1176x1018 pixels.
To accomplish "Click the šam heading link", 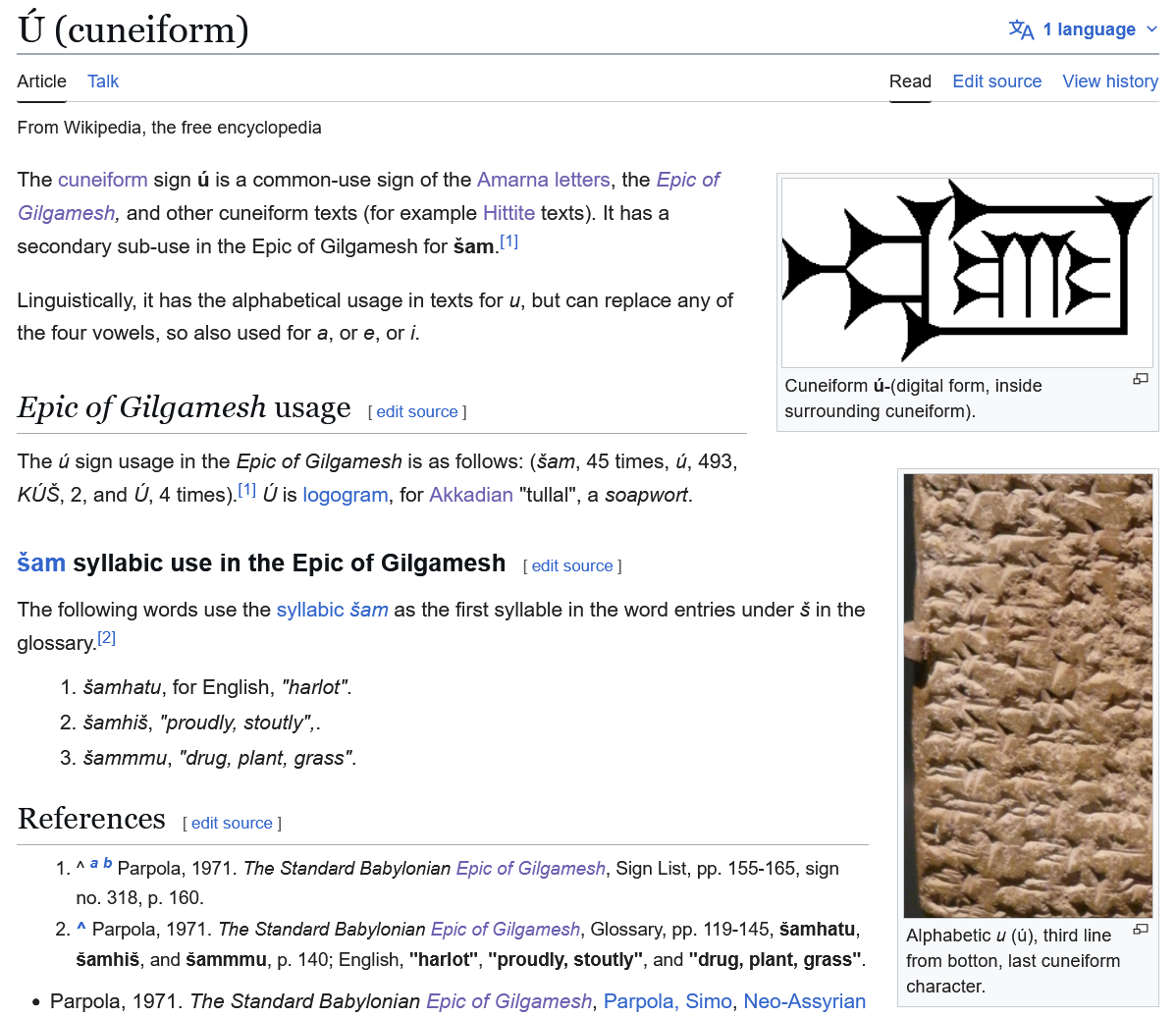I will pyautogui.click(x=41, y=563).
